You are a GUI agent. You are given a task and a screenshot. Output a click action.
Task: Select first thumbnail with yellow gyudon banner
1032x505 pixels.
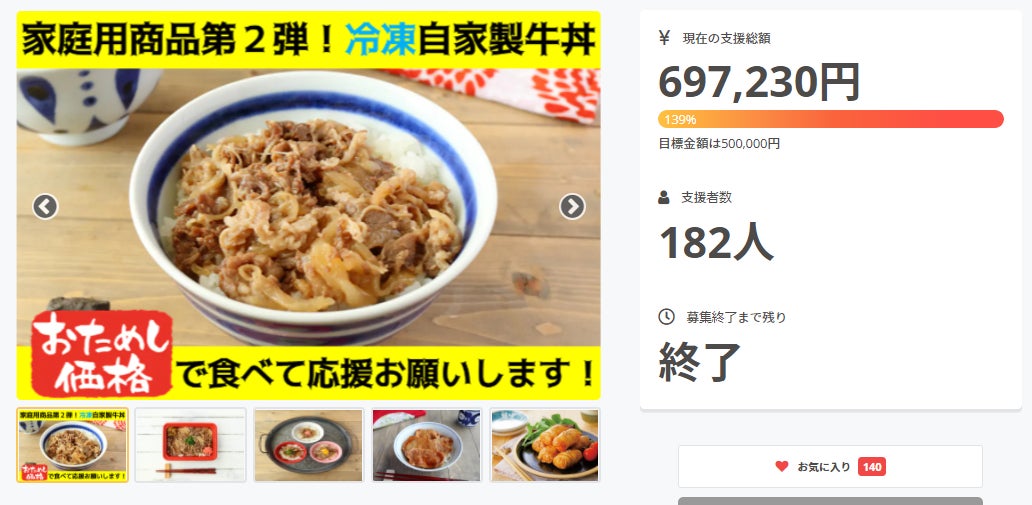pos(72,445)
